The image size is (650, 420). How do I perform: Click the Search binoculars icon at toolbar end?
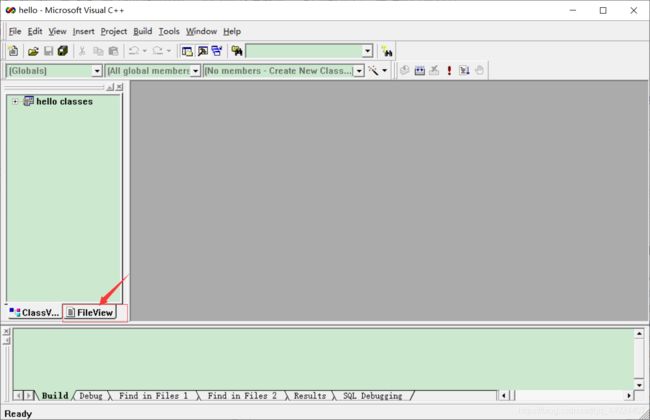pyautogui.click(x=387, y=51)
